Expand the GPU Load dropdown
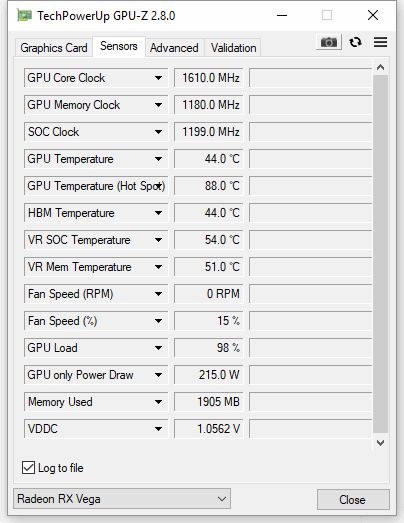This screenshot has height=523, width=404. coord(158,348)
